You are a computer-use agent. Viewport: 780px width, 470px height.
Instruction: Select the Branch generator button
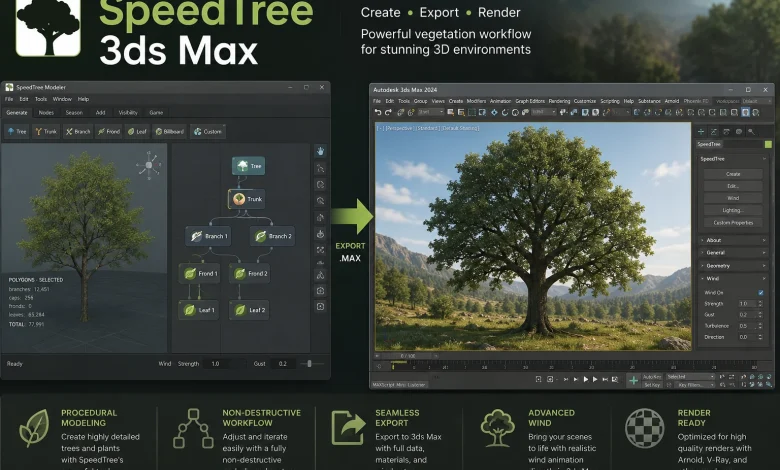(78, 132)
